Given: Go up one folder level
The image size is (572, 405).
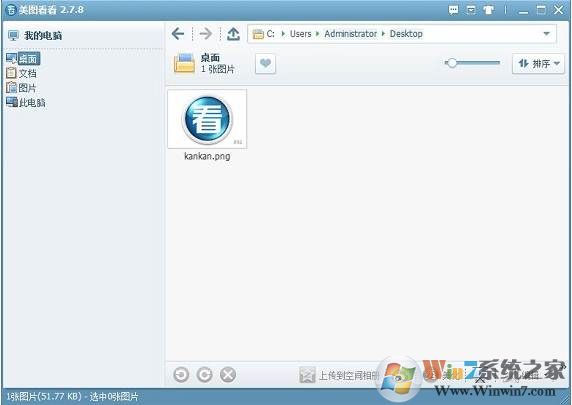Looking at the screenshot, I should [233, 34].
